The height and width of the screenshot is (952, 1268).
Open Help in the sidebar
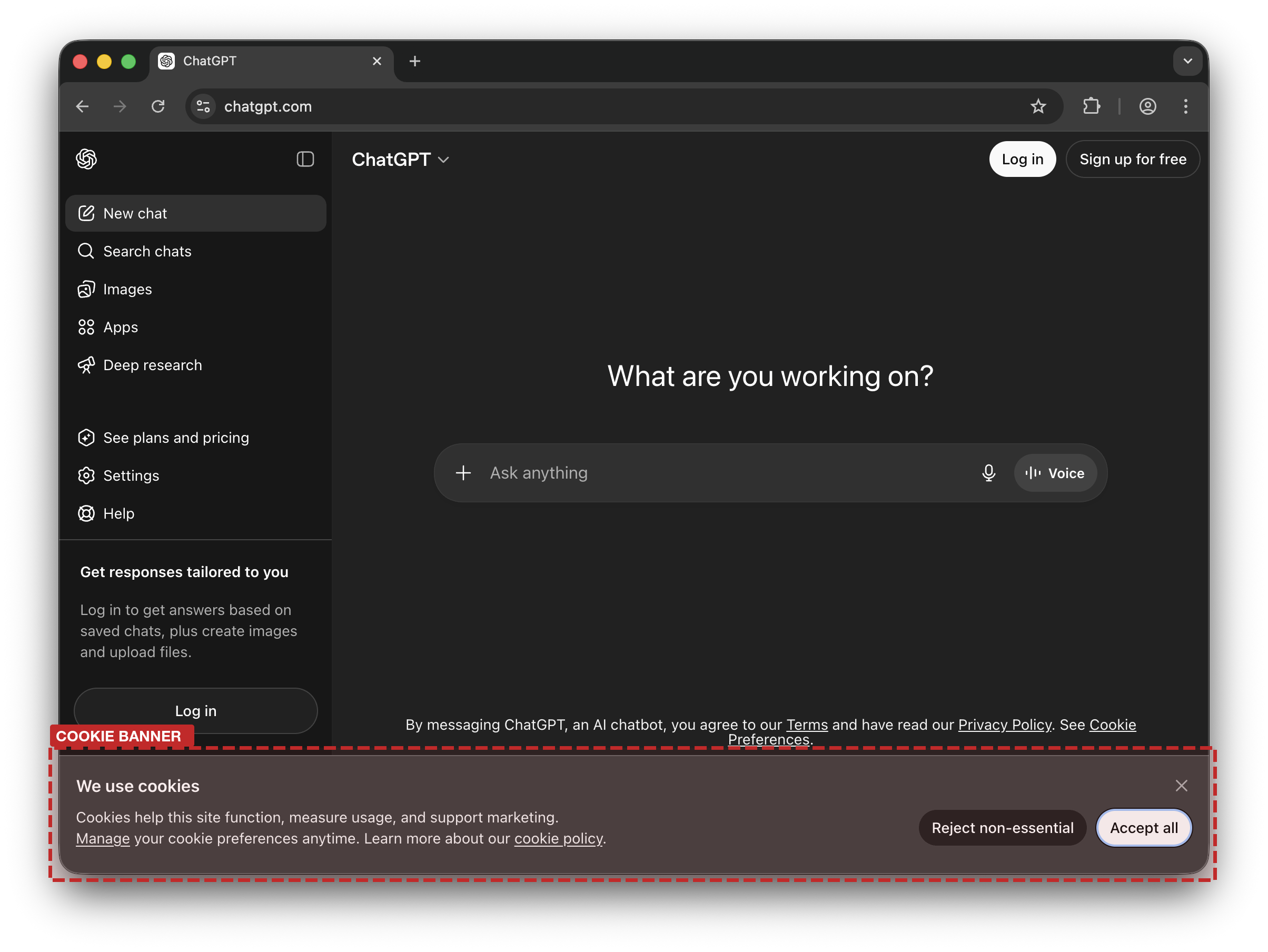(196, 513)
